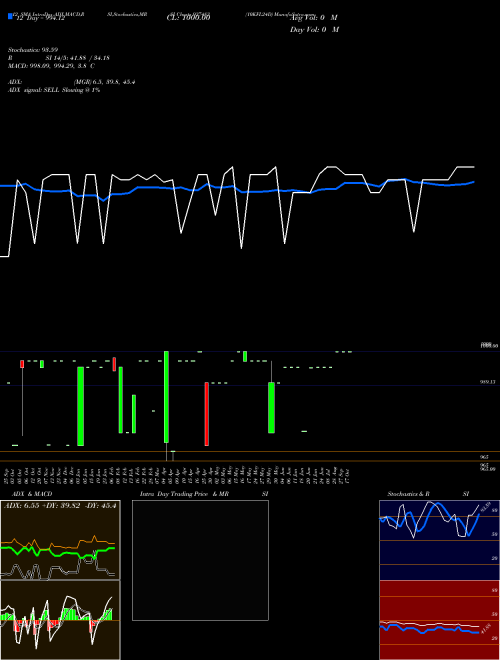Image resolution: width=500 pixels, height=660 pixels.
Task: Click the "Stochastics & R SI" panel title
Action: [428, 494]
